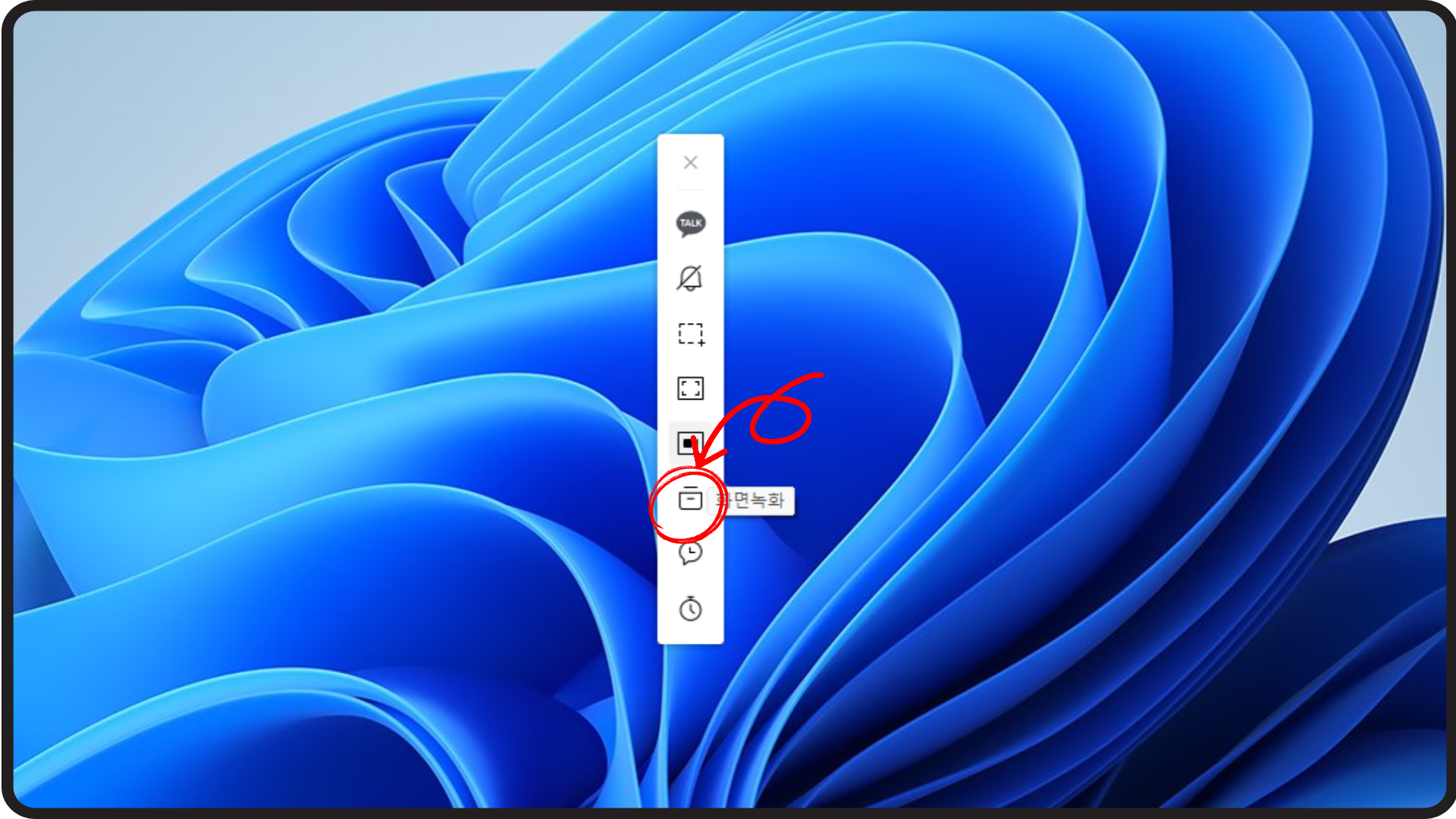Open the drawer-shaped item beside 화면녹화 tooltip
This screenshot has width=1456, height=819.
[x=690, y=498]
